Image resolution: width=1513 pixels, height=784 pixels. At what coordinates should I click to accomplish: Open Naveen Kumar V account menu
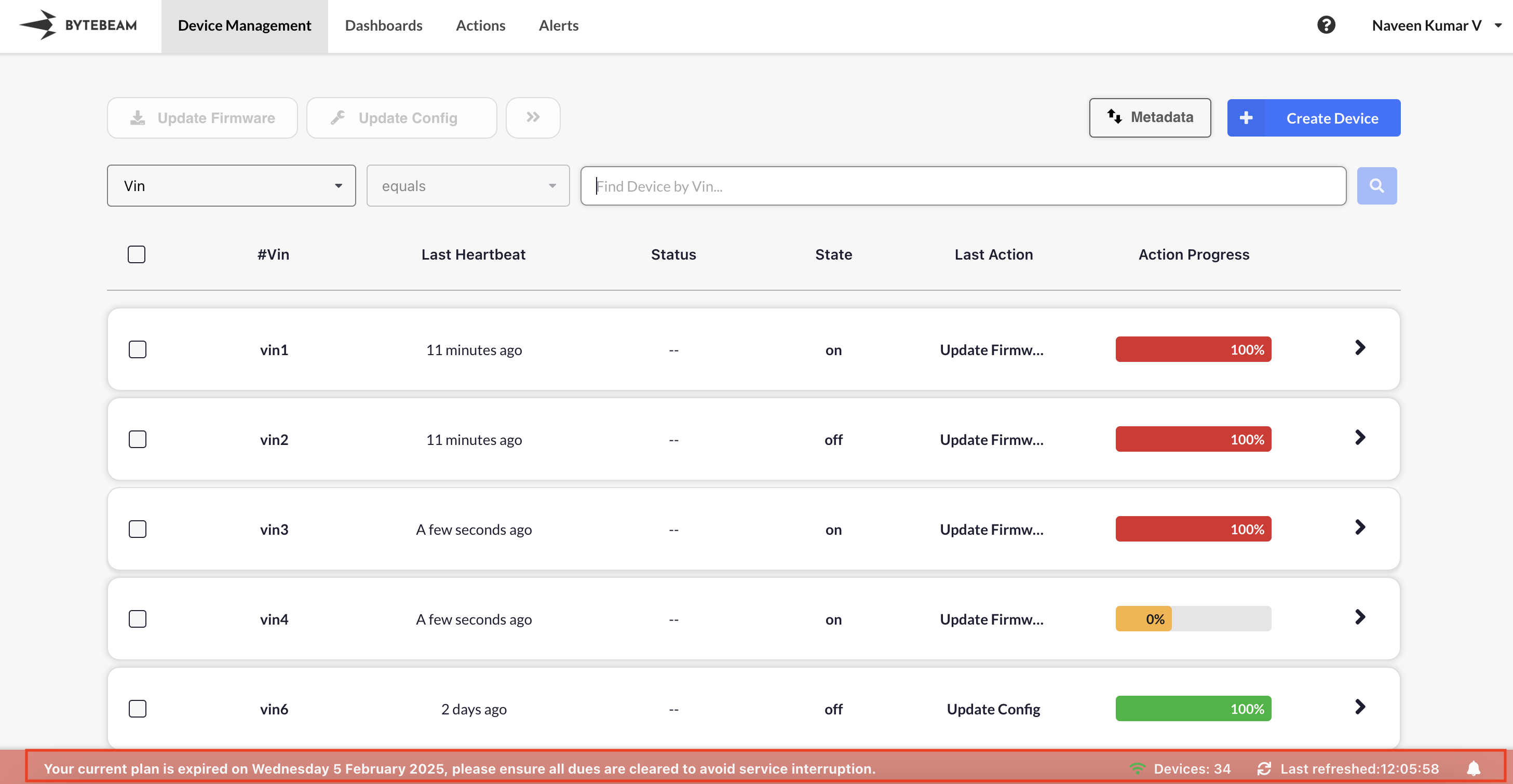pyautogui.click(x=1435, y=25)
